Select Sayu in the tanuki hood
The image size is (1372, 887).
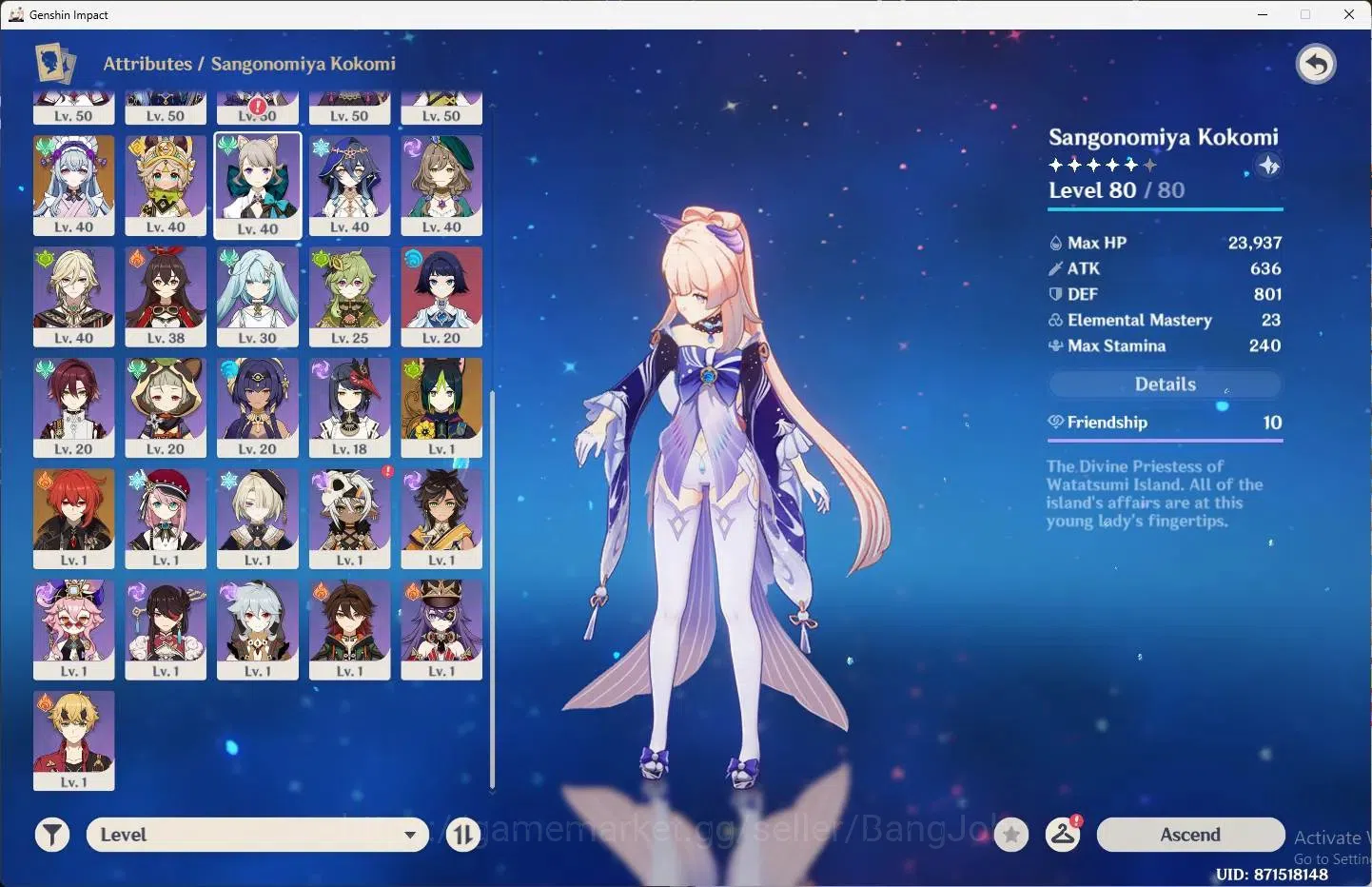pos(166,408)
